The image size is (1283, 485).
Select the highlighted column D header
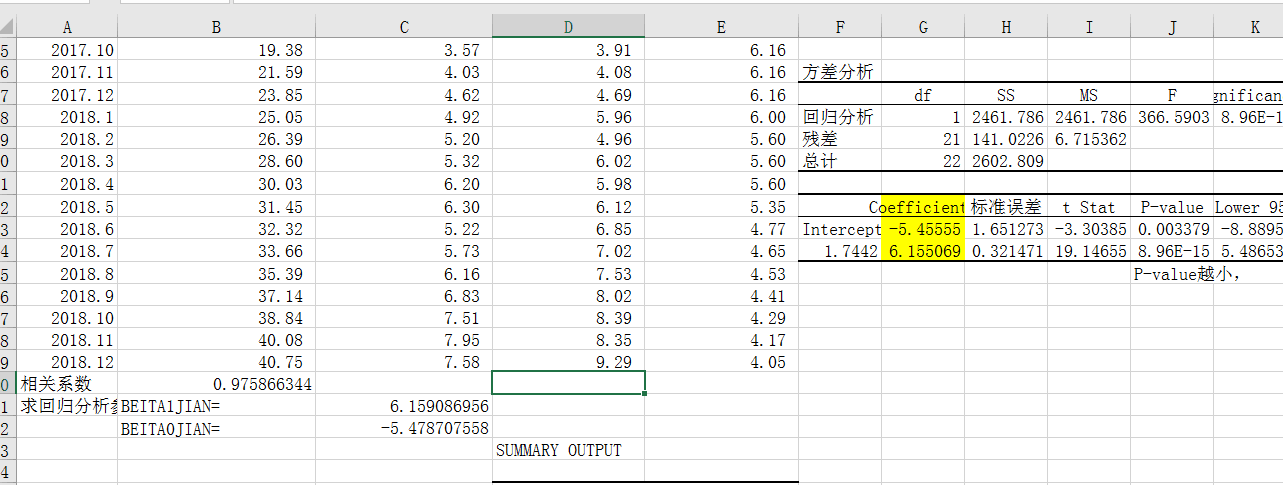coord(568,27)
